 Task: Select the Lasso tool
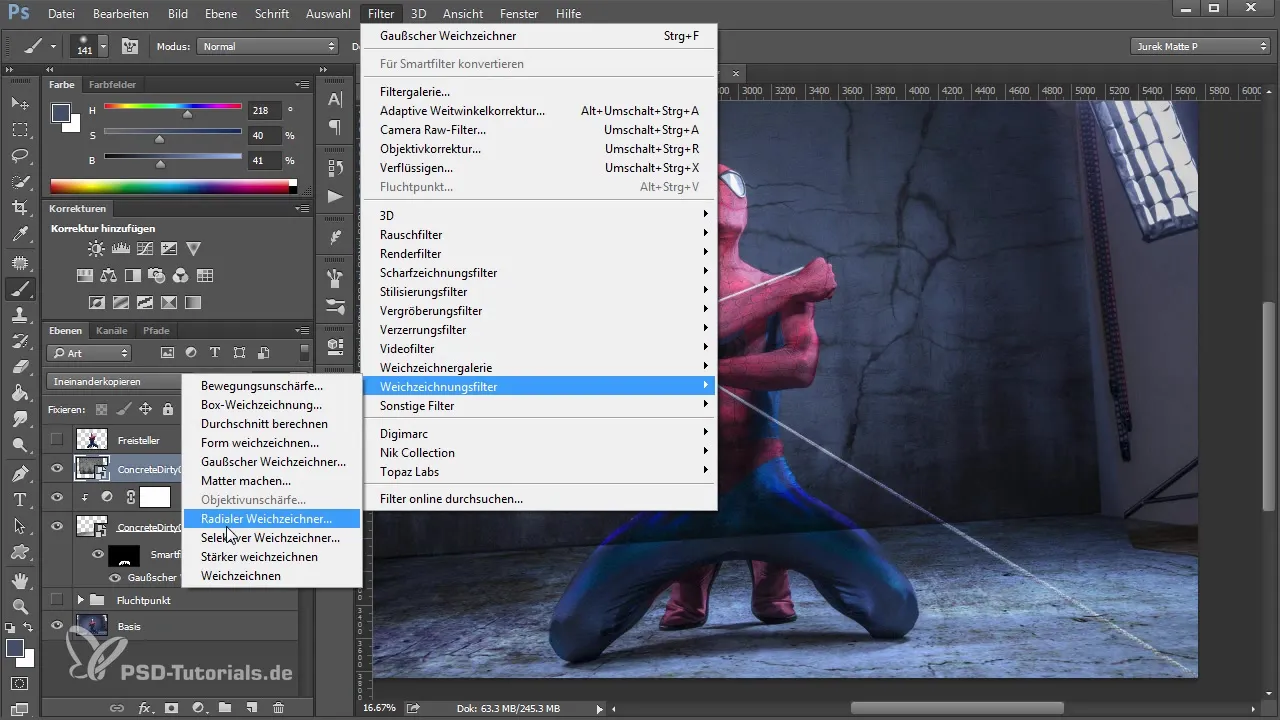pos(19,155)
